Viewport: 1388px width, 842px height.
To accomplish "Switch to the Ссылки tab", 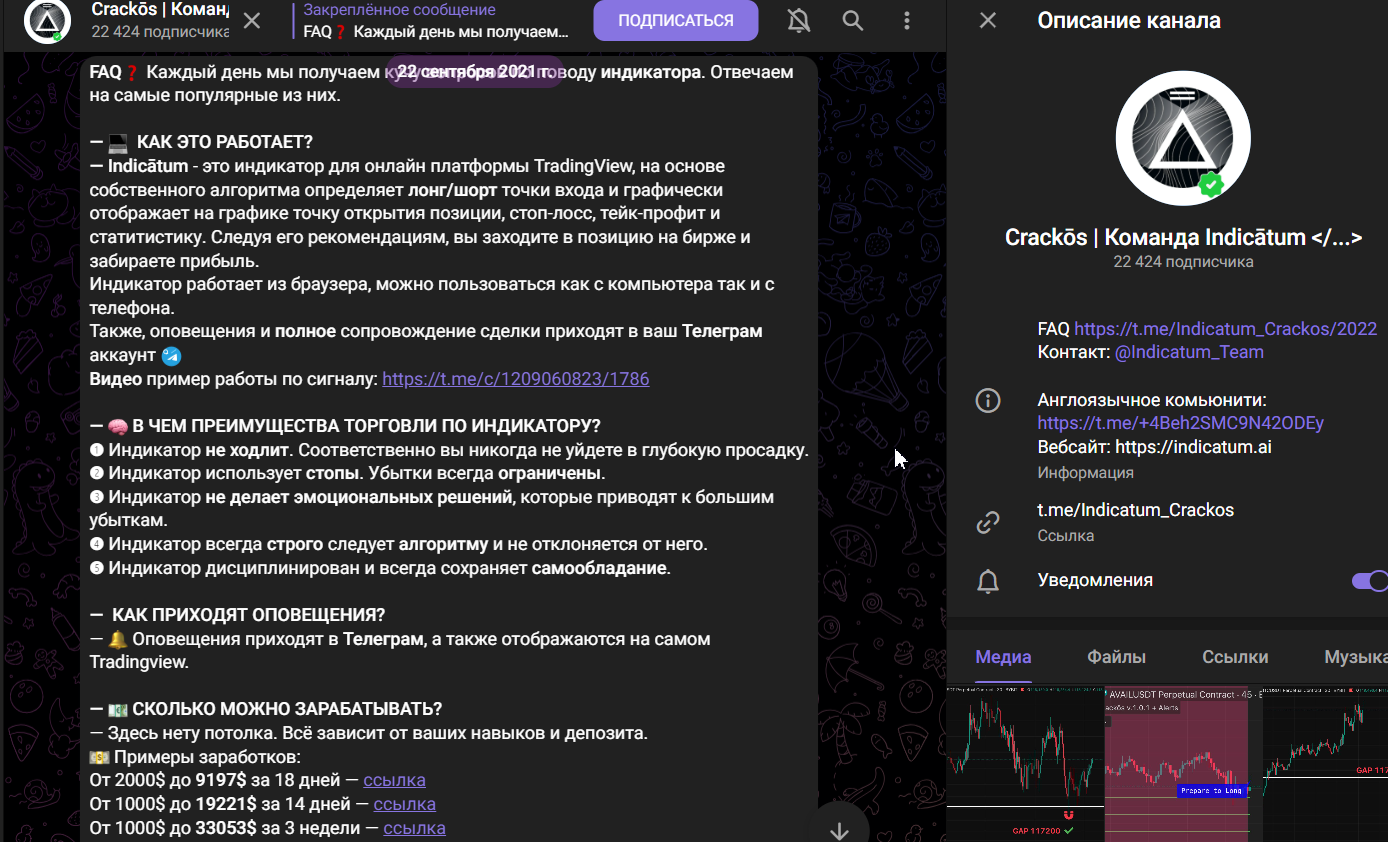I will pyautogui.click(x=1235, y=657).
